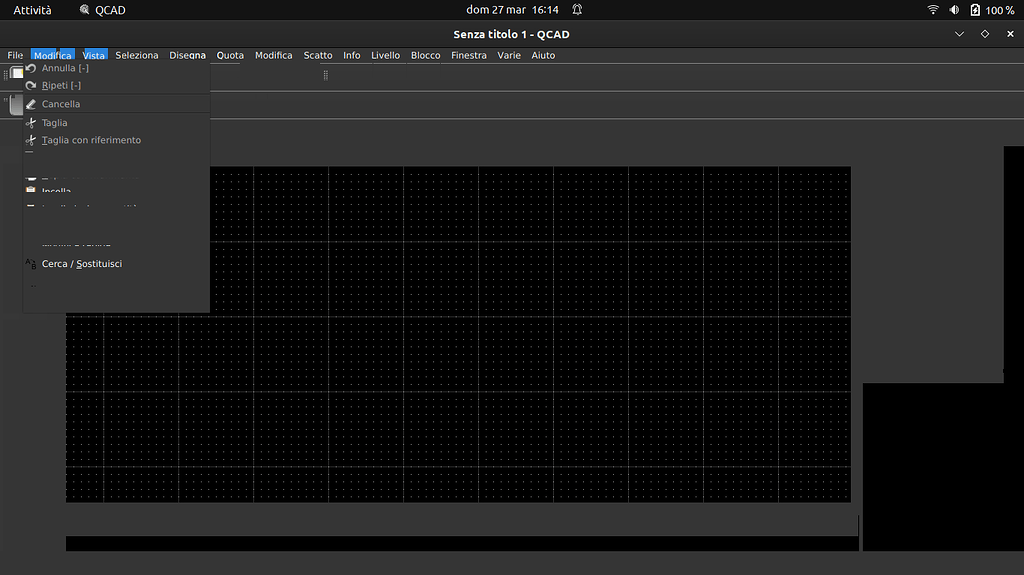Maximize the QCAD window with diamond button

[985, 34]
